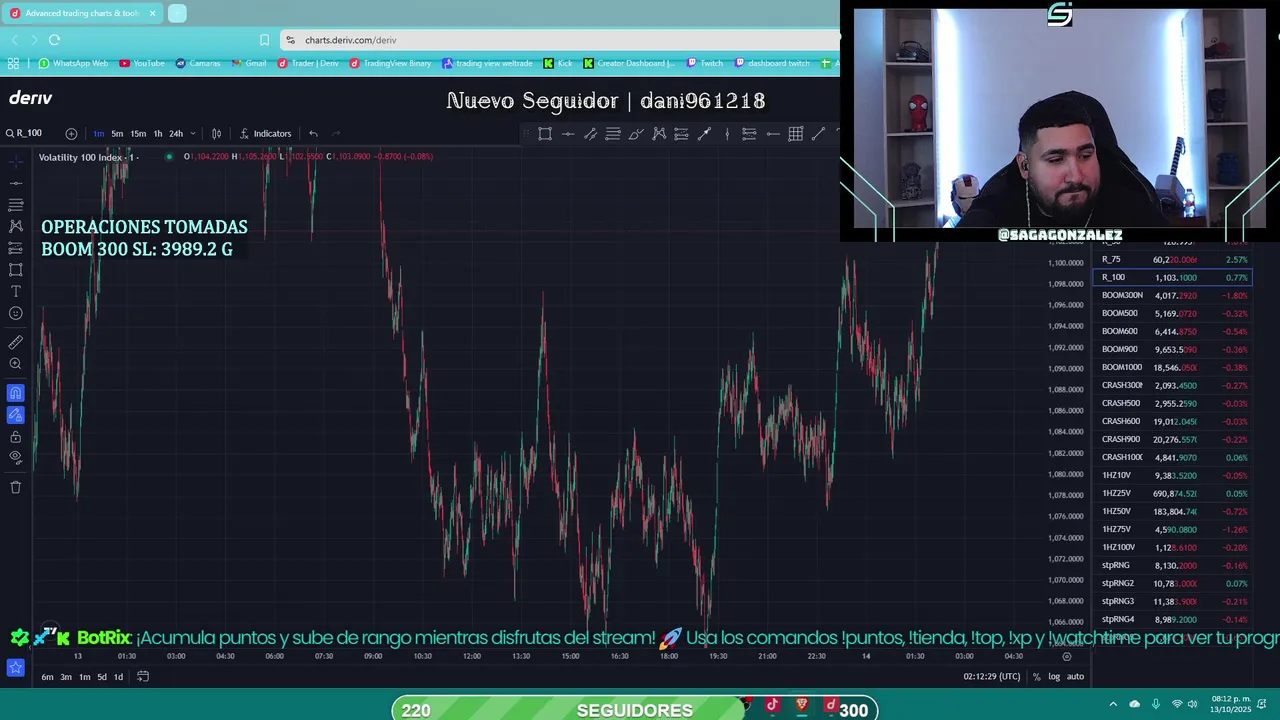
Task: Toggle magnet mode in left sidebar
Action: [x=16, y=393]
